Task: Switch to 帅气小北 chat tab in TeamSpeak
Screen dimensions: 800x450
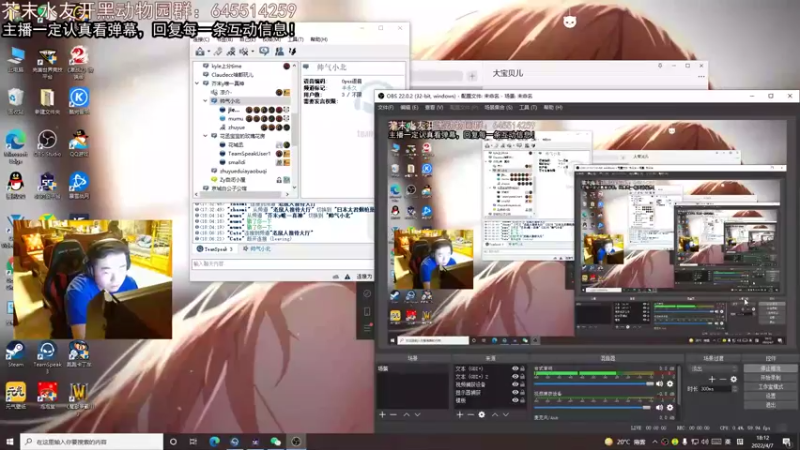Action: pos(257,249)
